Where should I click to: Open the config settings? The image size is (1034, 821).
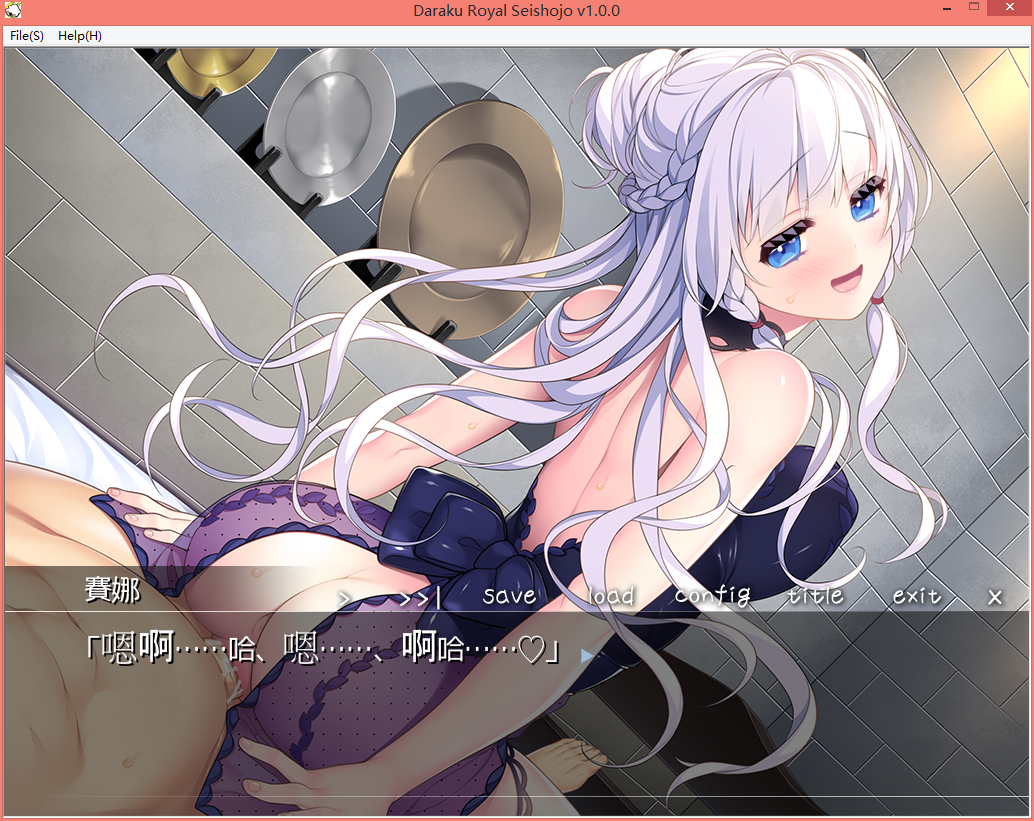pos(713,596)
